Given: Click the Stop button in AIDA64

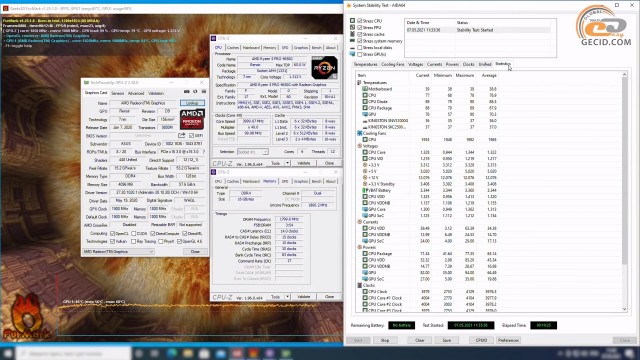Looking at the screenshot, I should (x=385, y=340).
